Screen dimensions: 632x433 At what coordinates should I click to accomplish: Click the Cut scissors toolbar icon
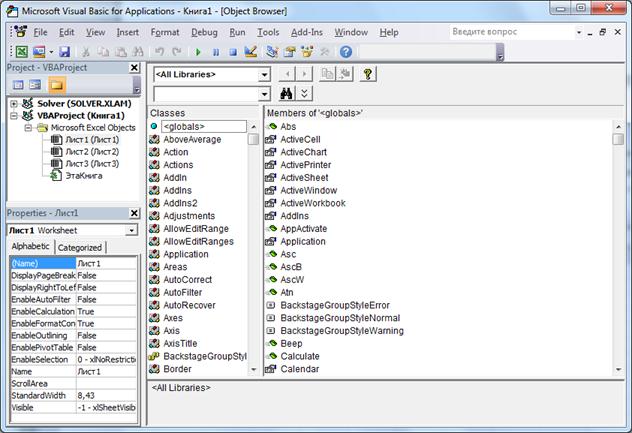tap(85, 52)
